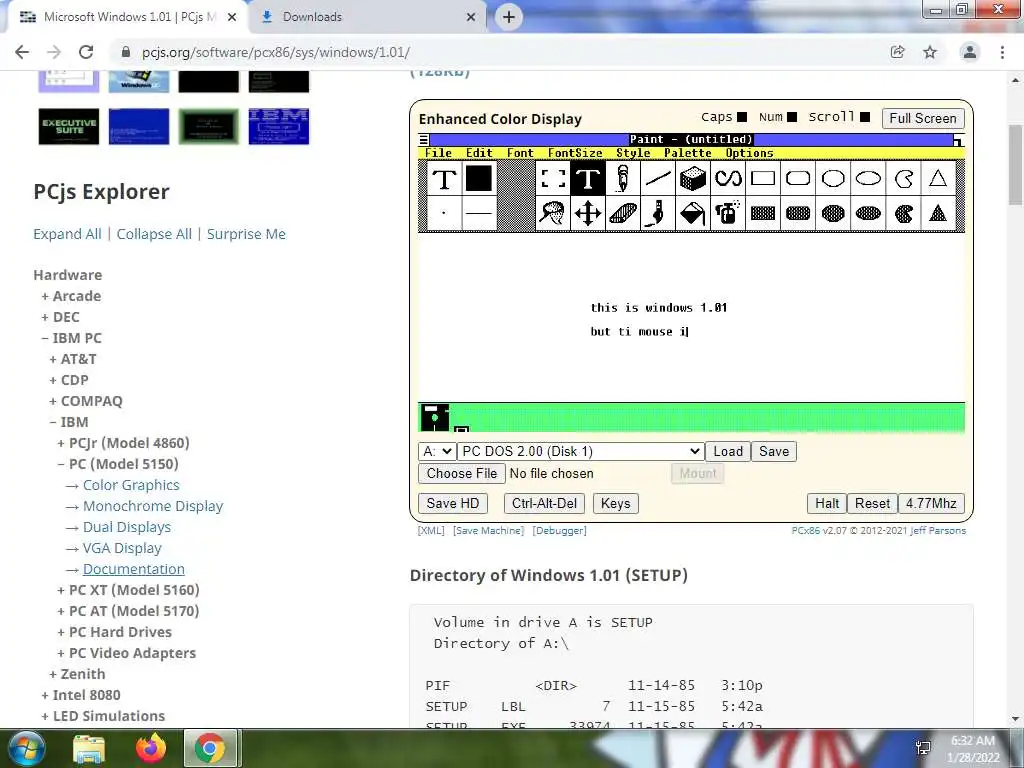Open the Surprise Me link
This screenshot has height=768, width=1024.
tap(246, 234)
